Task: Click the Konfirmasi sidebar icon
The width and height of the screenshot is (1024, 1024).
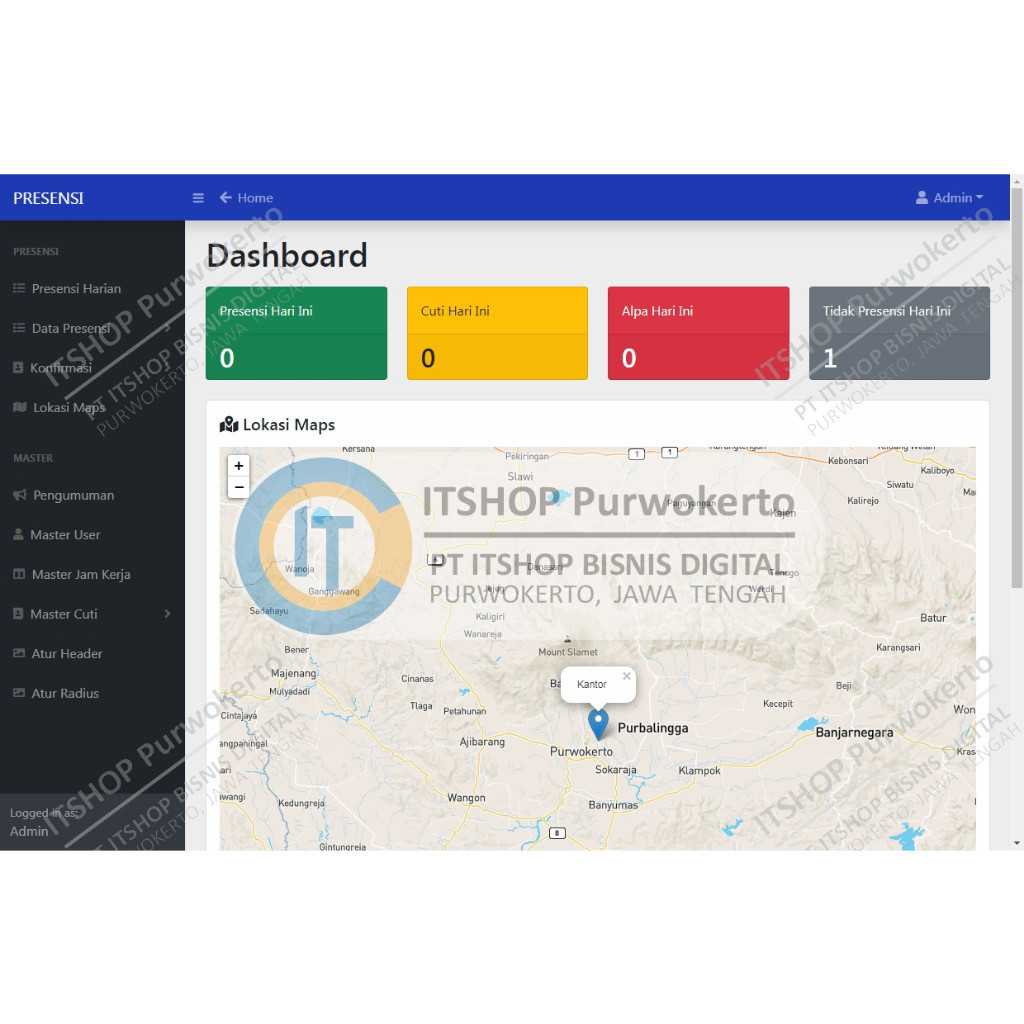Action: pyautogui.click(x=18, y=367)
